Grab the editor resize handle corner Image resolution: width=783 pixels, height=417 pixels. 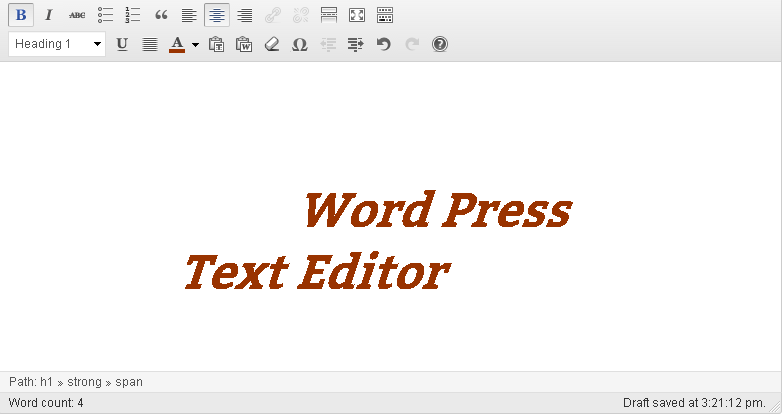[776, 407]
